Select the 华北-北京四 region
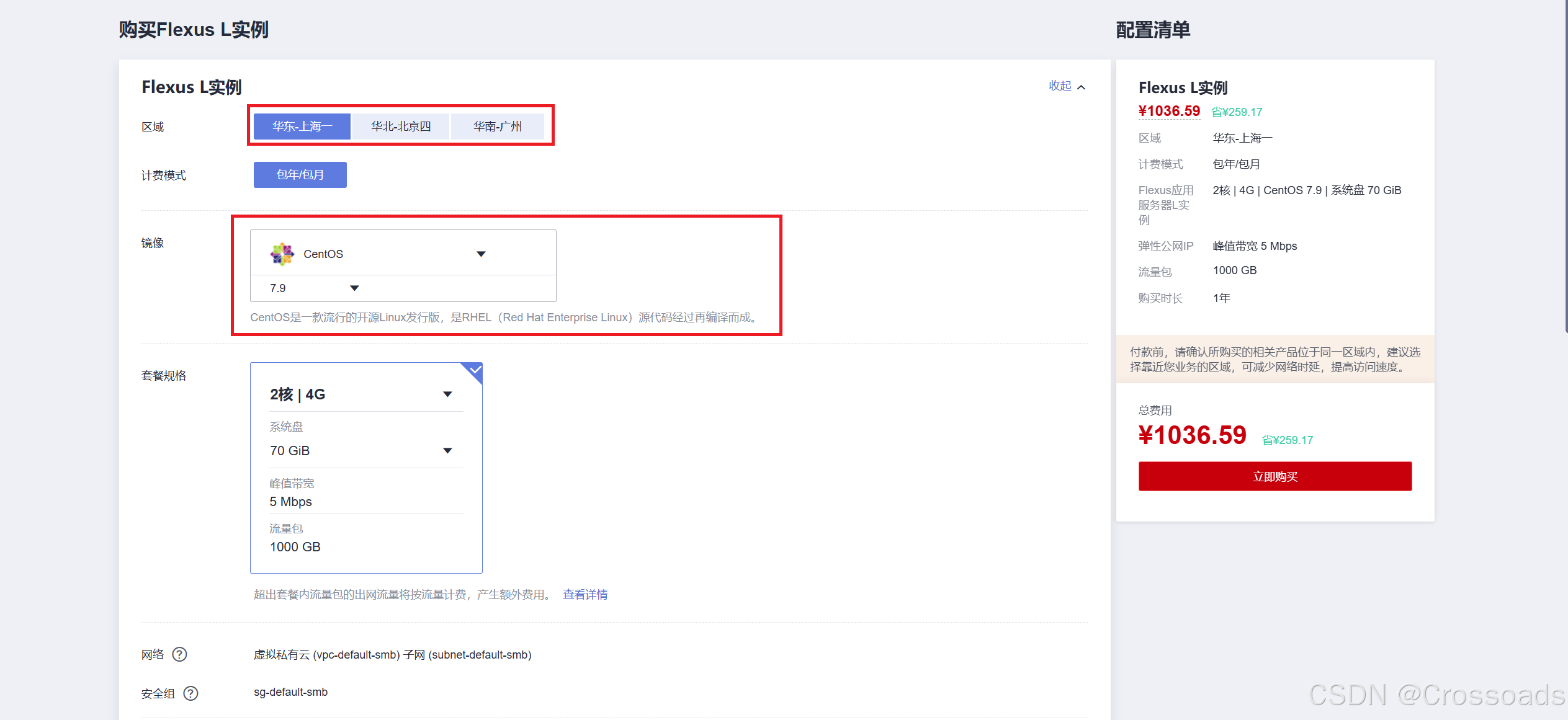The height and width of the screenshot is (720, 1568). (401, 127)
